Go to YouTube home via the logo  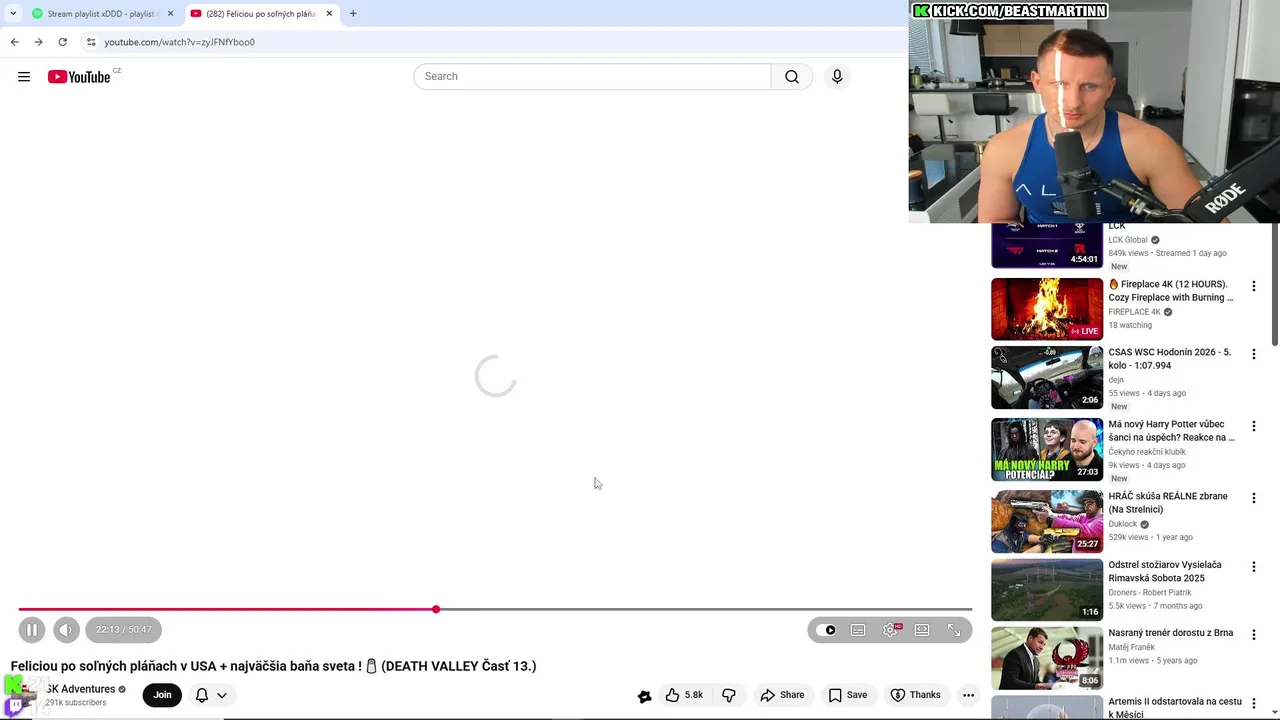click(79, 77)
